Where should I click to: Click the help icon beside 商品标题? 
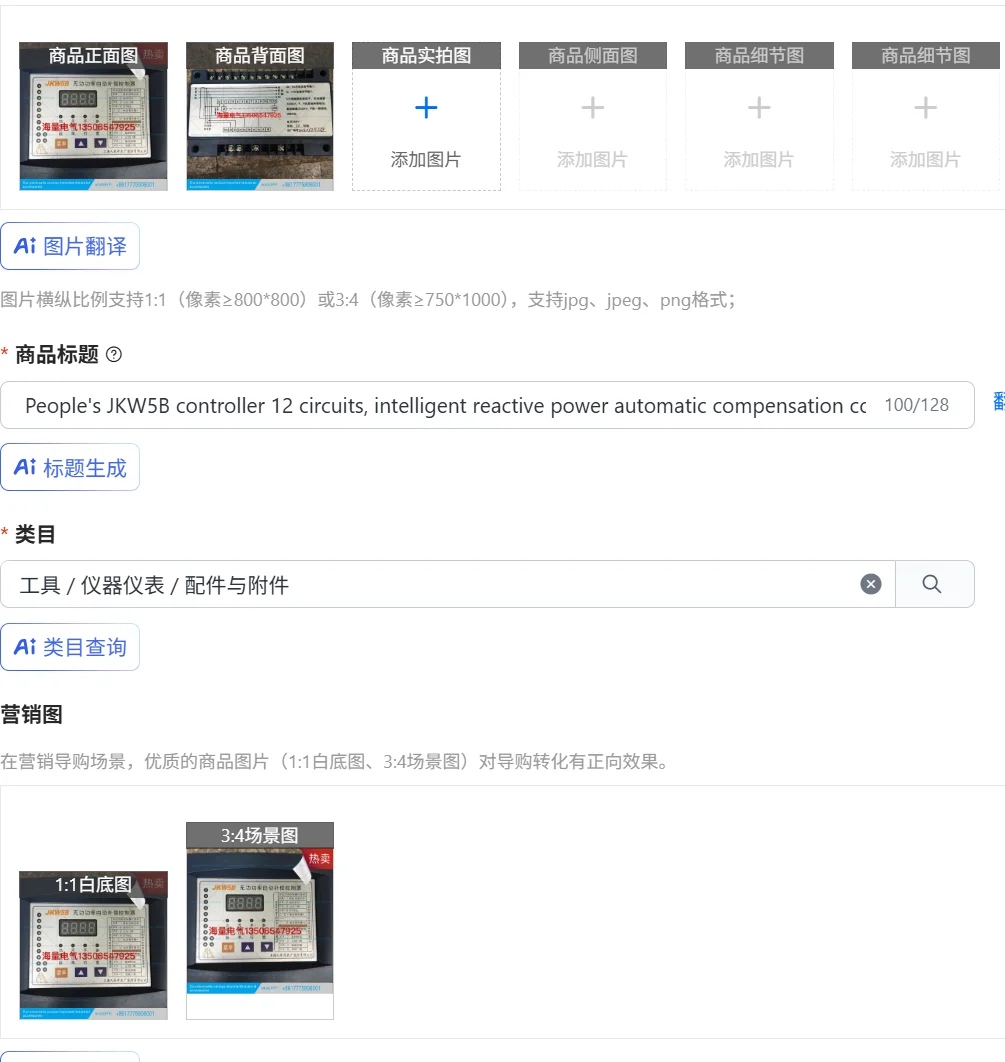pyautogui.click(x=114, y=354)
